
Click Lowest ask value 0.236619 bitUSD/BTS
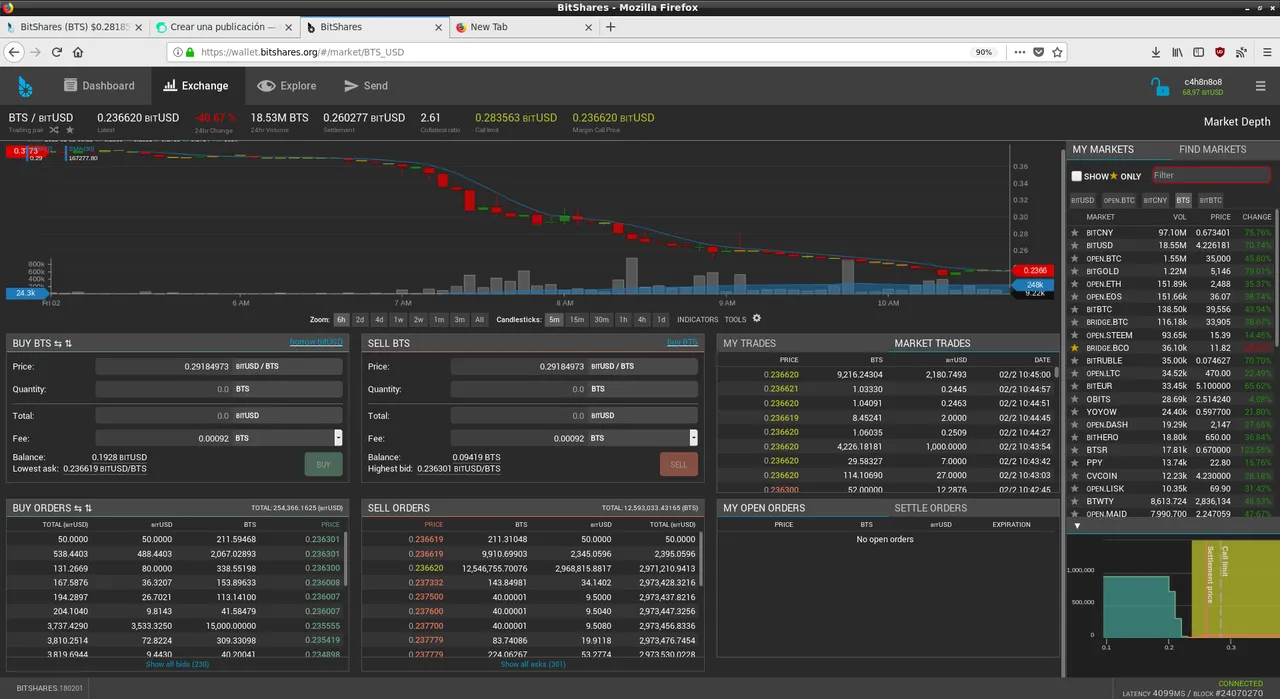(105, 468)
